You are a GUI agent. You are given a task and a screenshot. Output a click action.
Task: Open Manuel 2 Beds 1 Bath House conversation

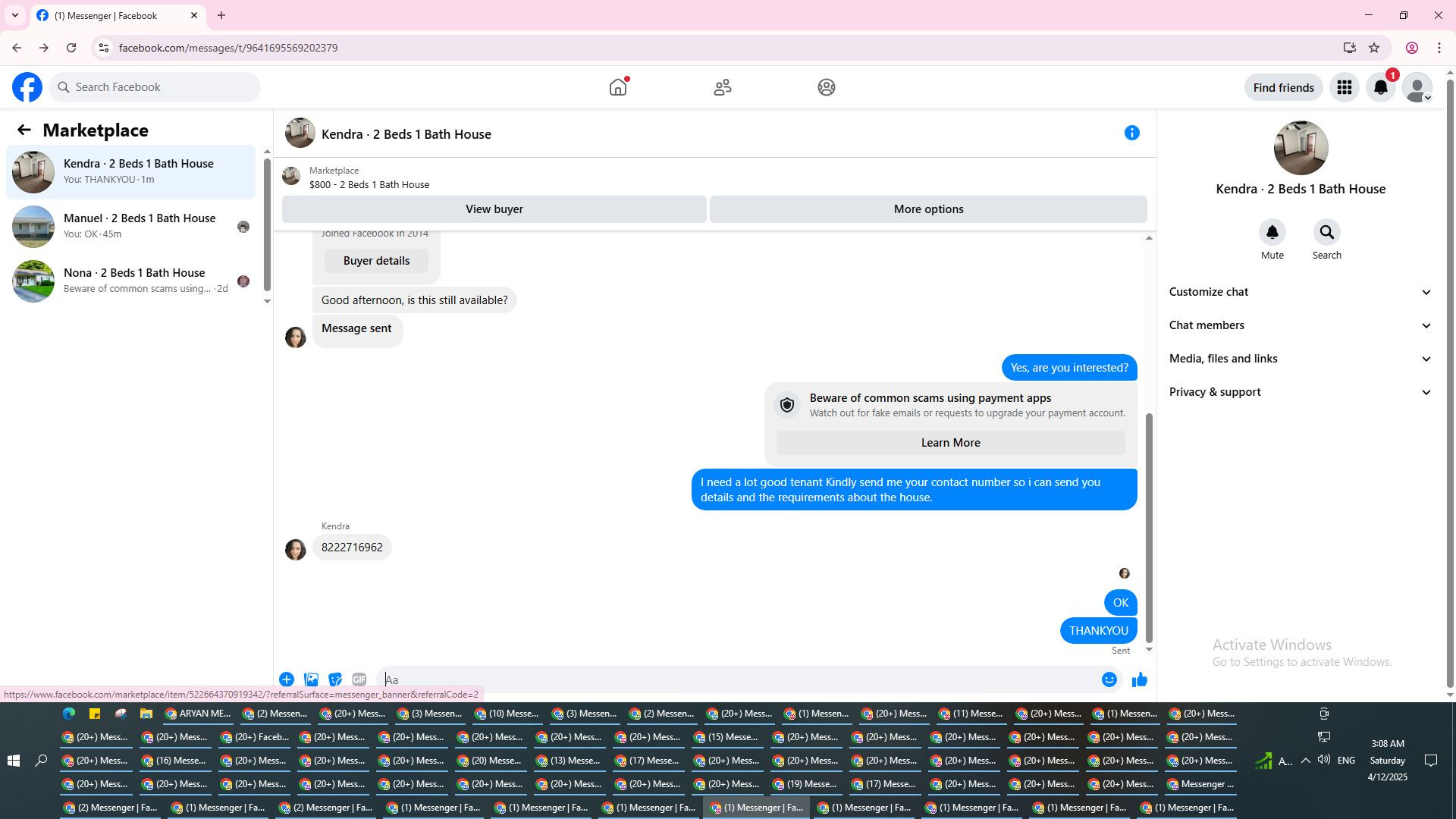(130, 227)
